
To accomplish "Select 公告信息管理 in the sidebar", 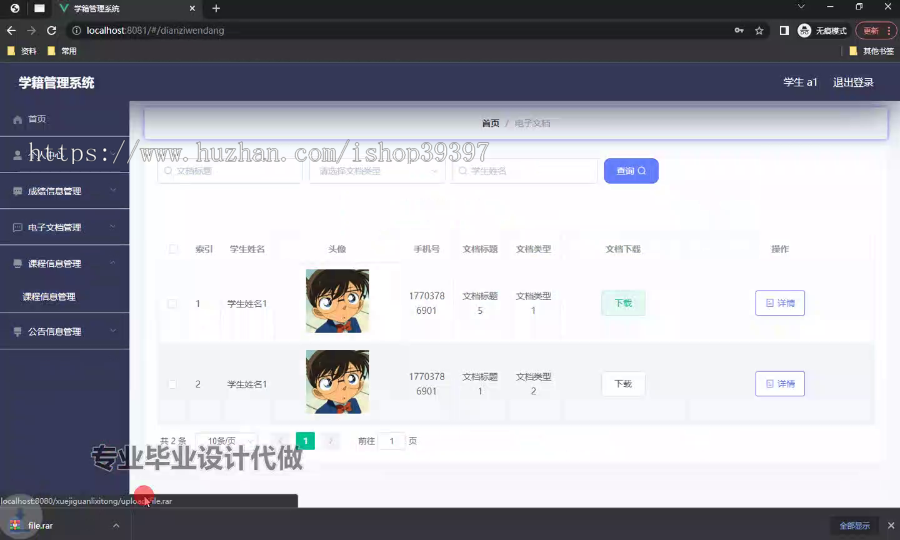I will pos(64,331).
